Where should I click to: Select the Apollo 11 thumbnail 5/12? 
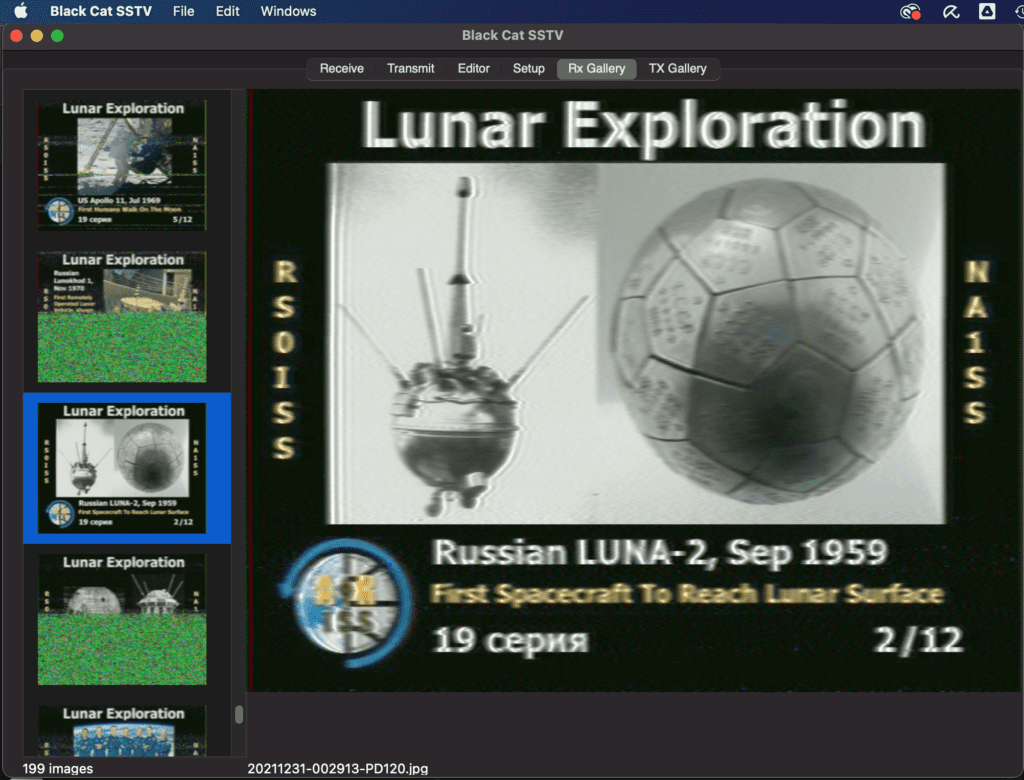point(122,165)
